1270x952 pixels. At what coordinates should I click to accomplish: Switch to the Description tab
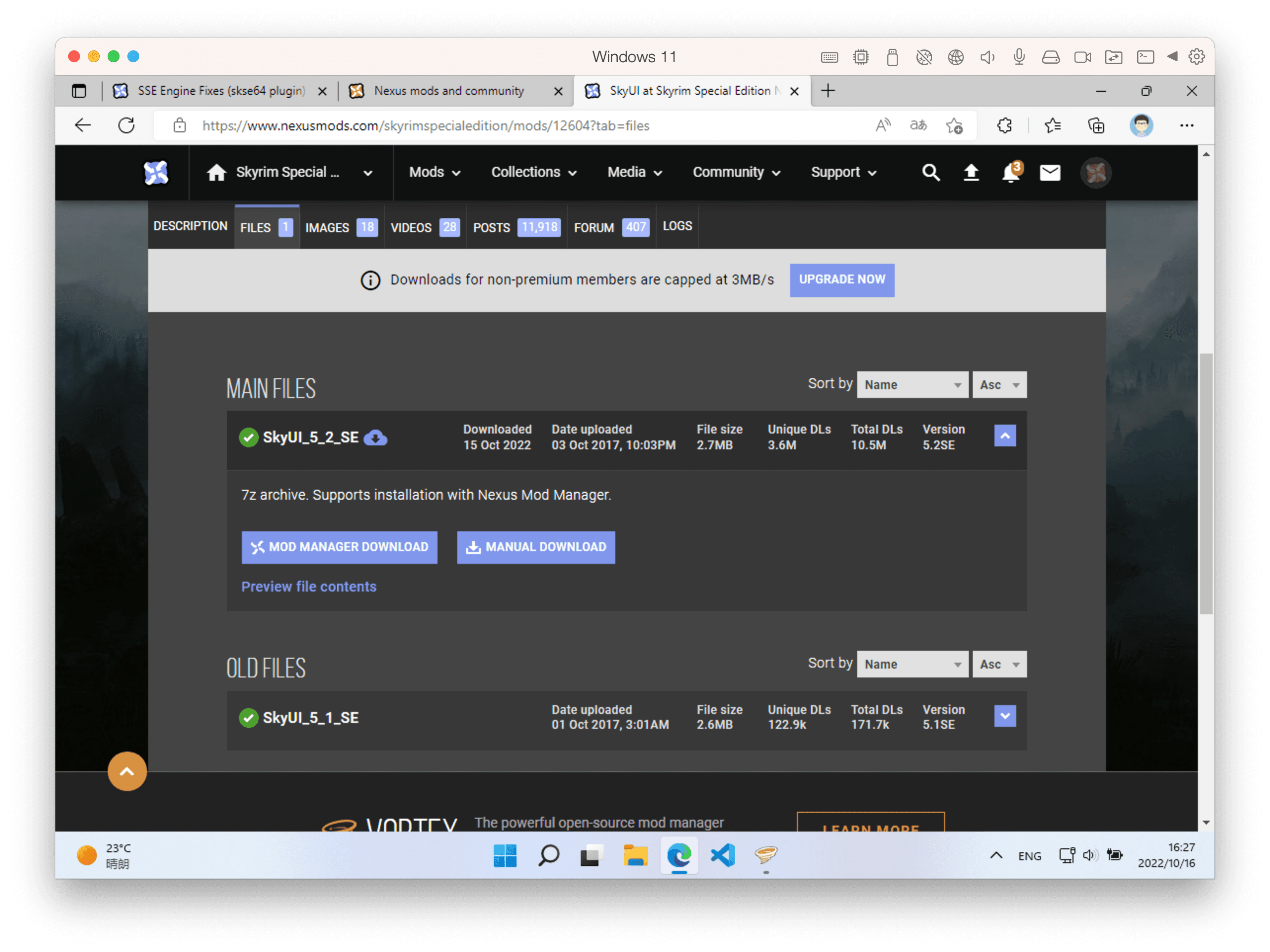[191, 226]
